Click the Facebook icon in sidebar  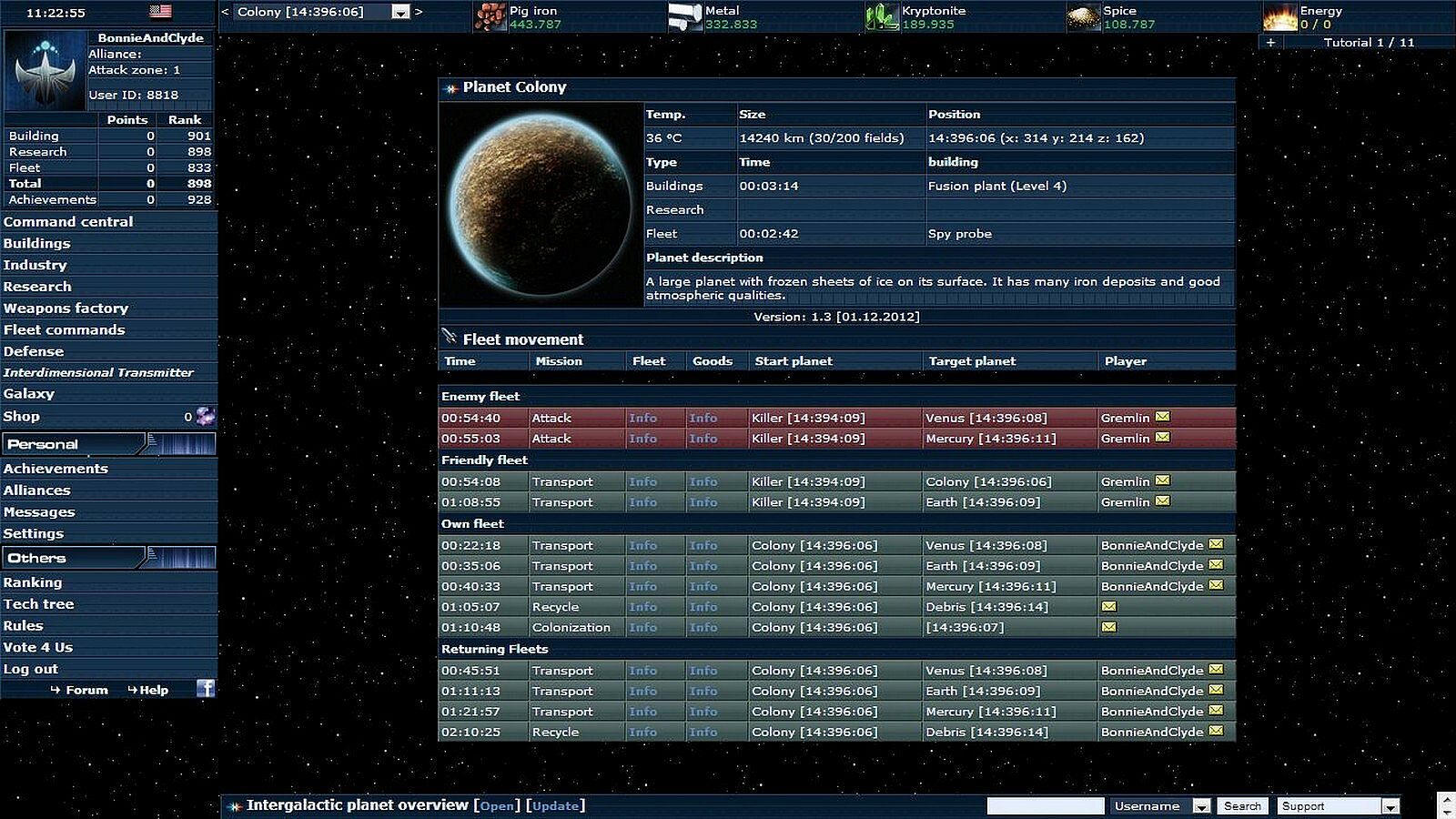click(206, 689)
